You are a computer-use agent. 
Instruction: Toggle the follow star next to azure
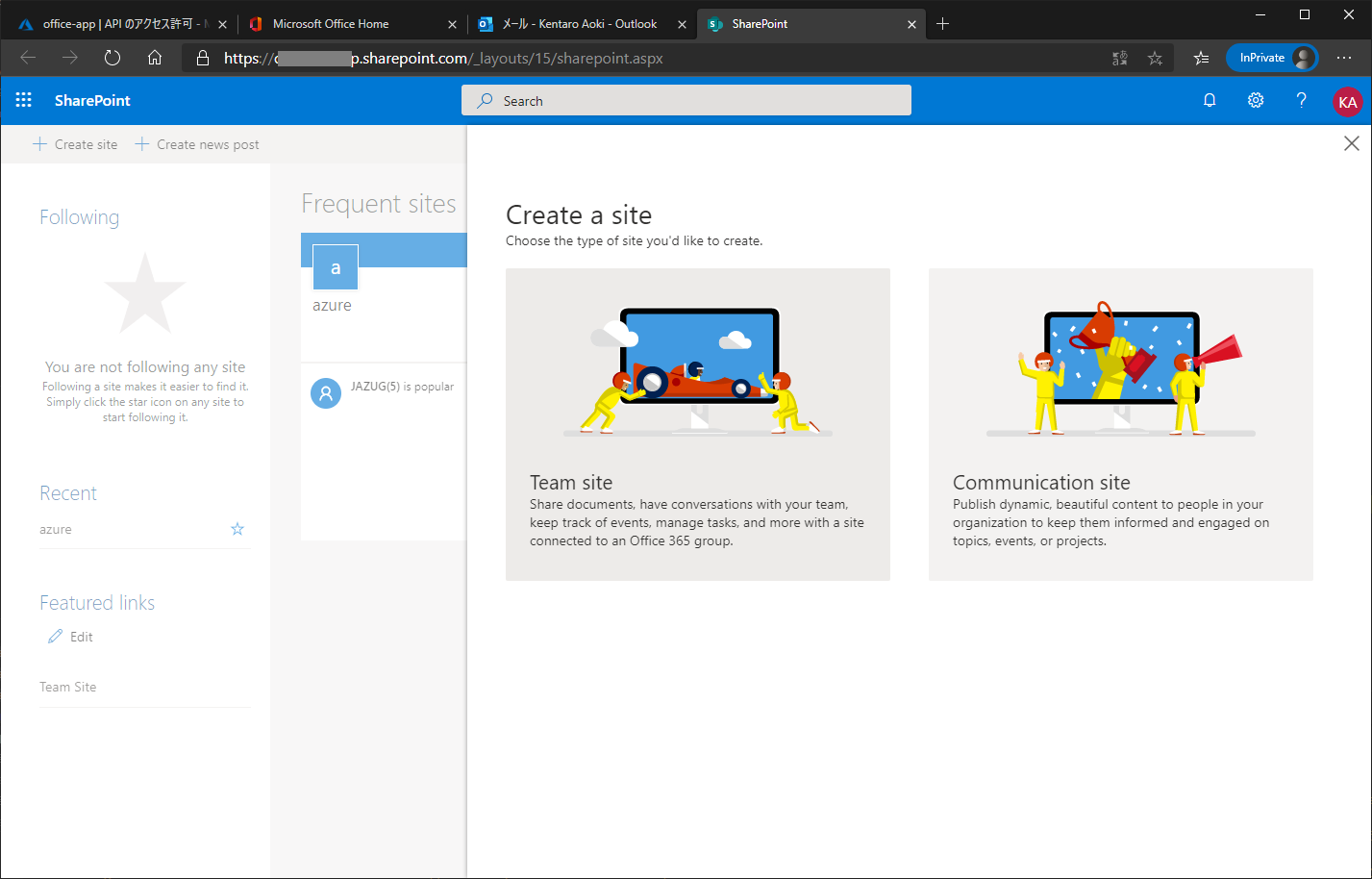pyautogui.click(x=237, y=528)
